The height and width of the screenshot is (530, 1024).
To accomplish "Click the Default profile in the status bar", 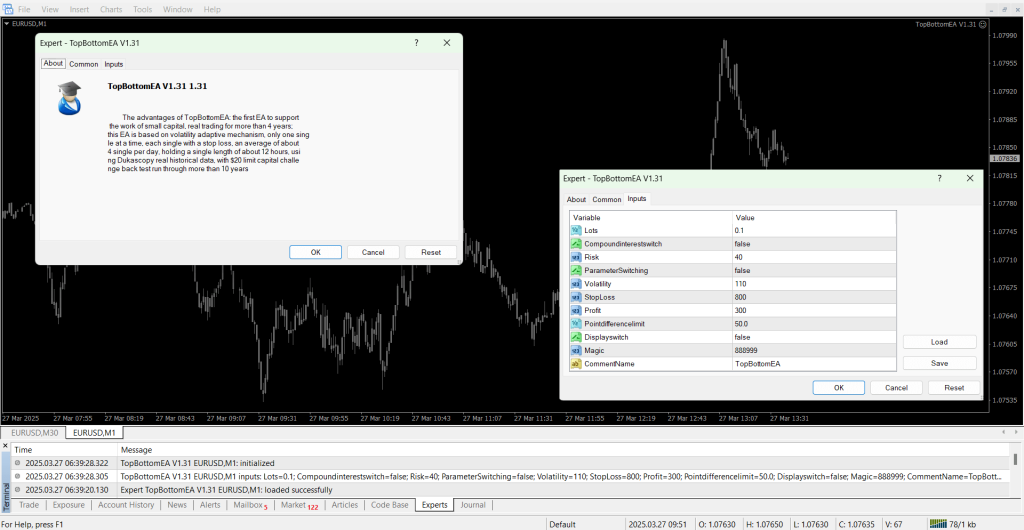I will coord(562,524).
